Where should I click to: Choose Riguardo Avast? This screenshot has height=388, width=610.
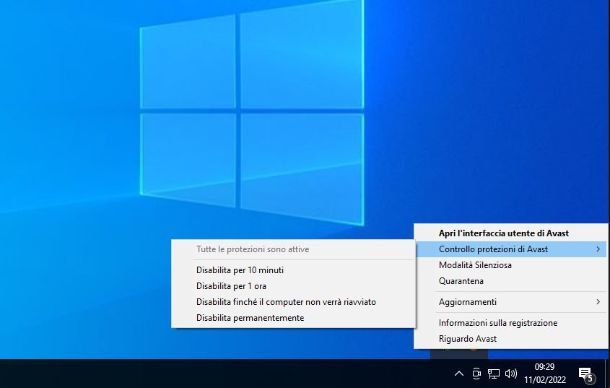pos(511,339)
